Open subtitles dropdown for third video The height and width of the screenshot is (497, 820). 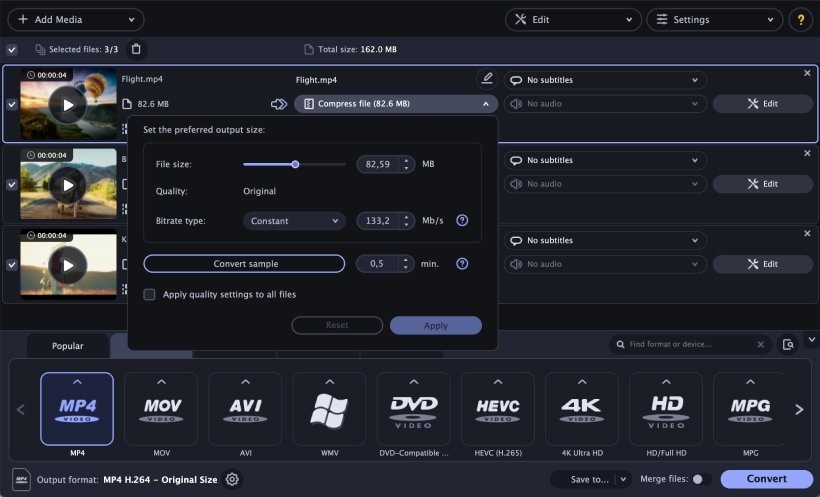pyautogui.click(x=605, y=240)
